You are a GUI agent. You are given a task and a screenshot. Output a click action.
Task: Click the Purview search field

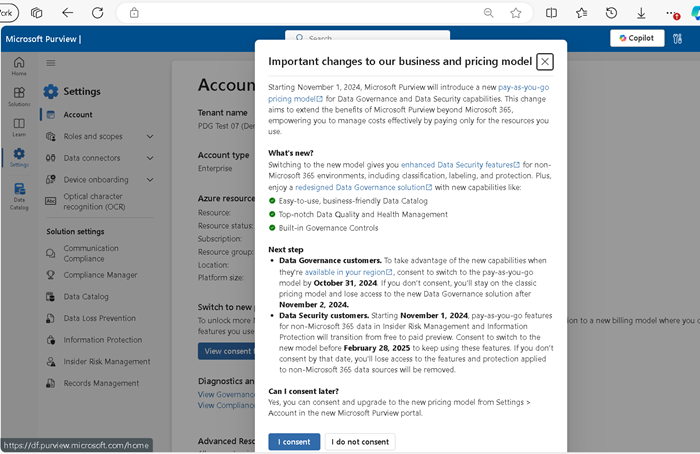367,36
